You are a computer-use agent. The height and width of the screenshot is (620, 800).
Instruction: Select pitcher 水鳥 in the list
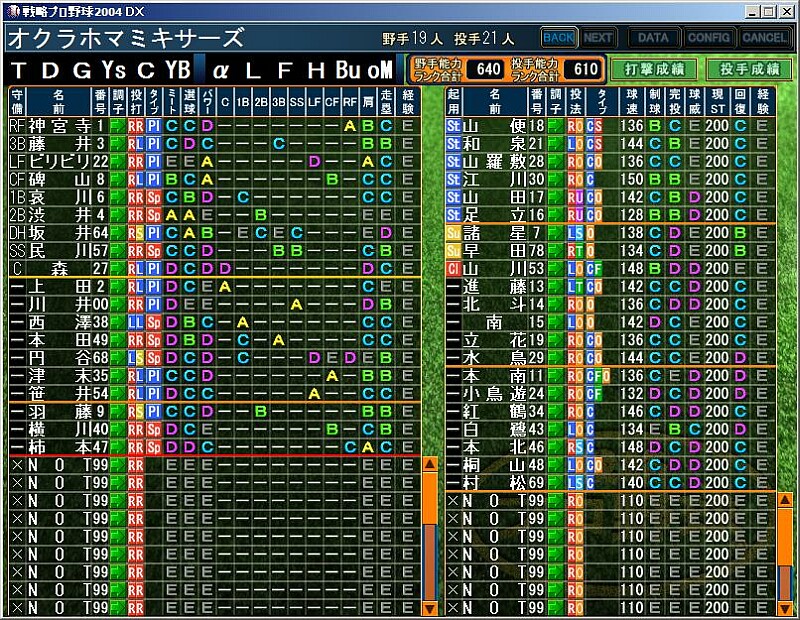point(611,358)
